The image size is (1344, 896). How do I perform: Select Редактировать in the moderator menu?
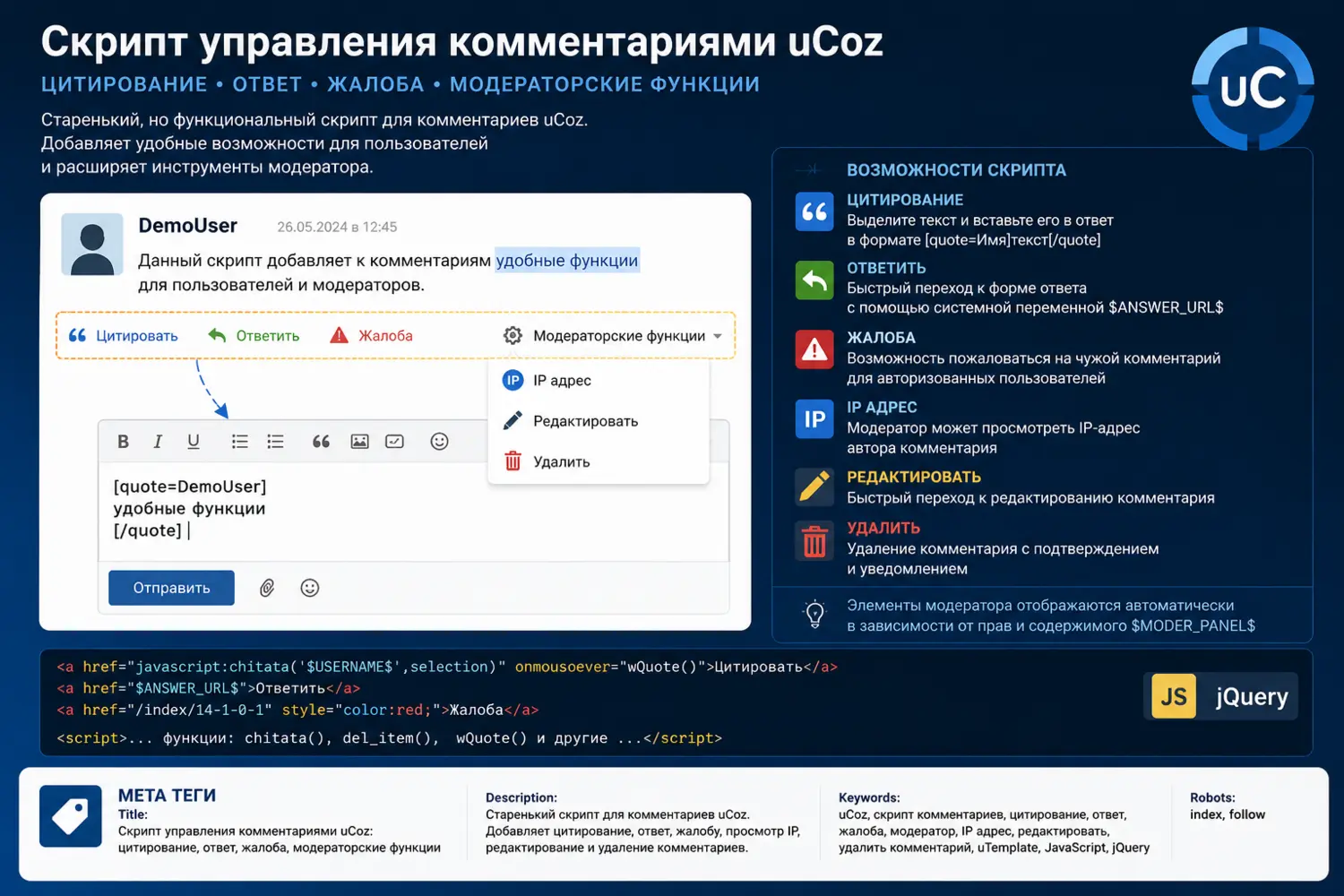(x=571, y=421)
